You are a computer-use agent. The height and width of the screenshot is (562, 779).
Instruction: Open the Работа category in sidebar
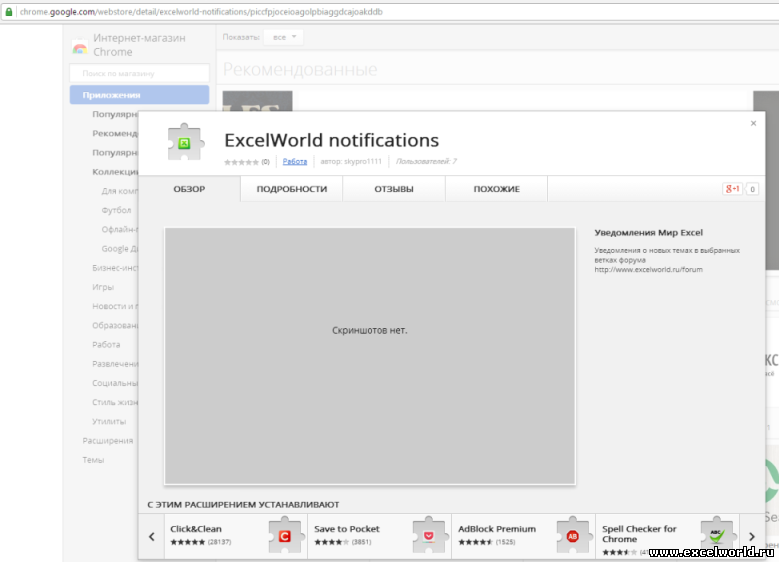click(106, 345)
